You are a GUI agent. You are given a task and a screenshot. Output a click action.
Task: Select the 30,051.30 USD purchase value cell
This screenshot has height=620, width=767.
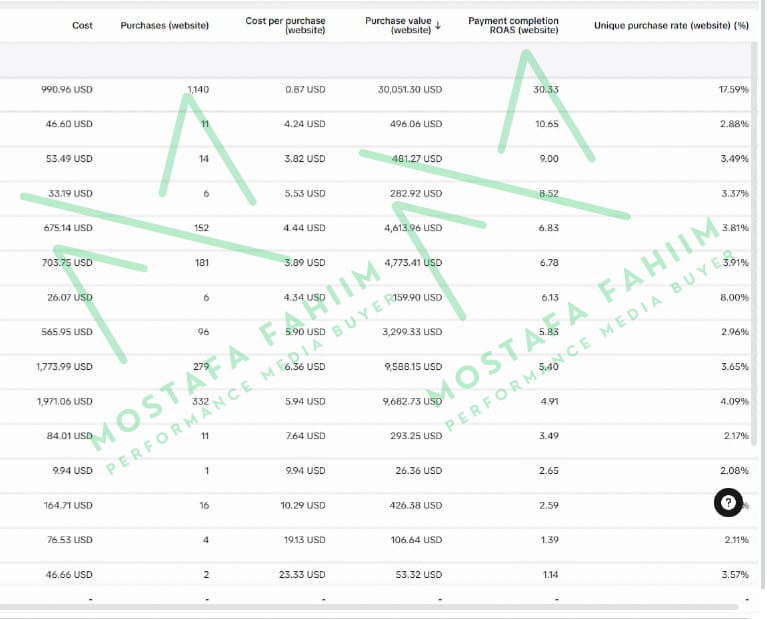(x=410, y=90)
